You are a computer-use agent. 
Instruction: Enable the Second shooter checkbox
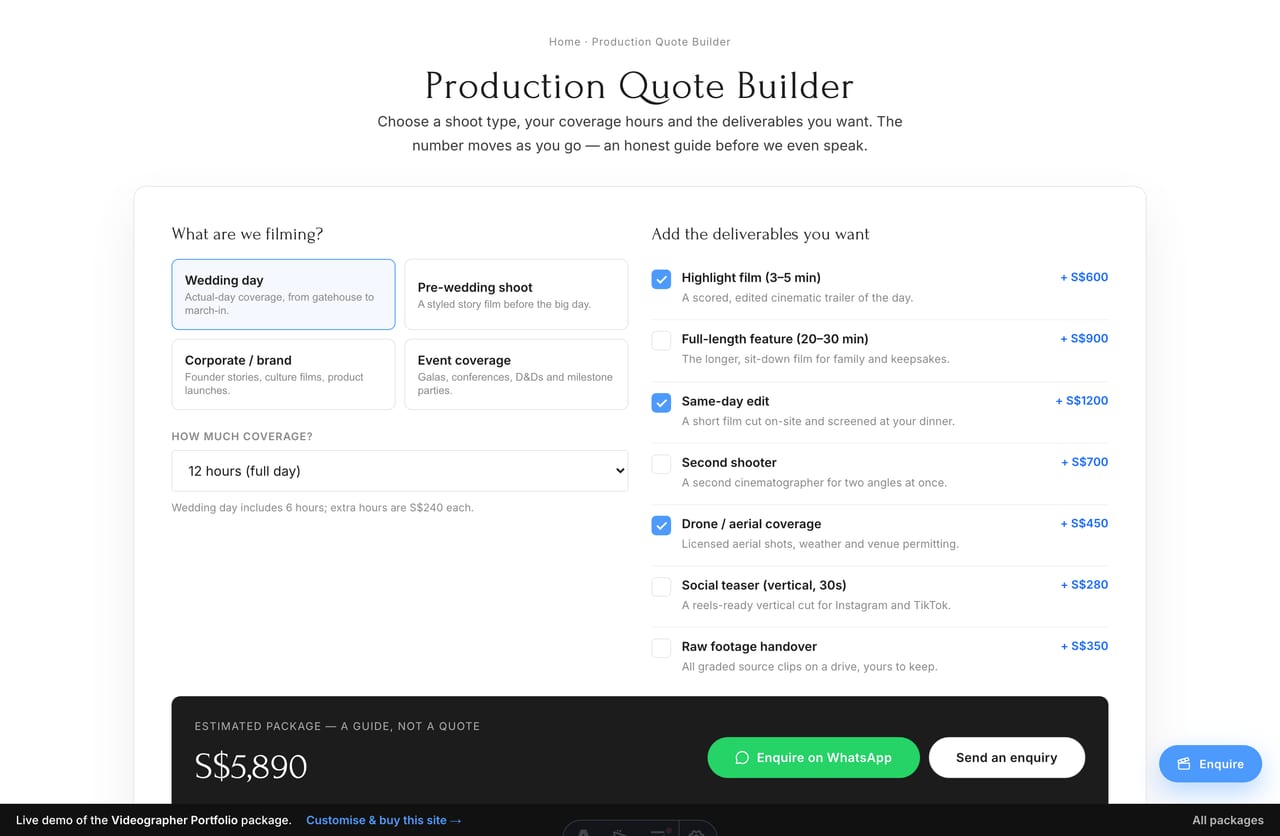pos(661,464)
